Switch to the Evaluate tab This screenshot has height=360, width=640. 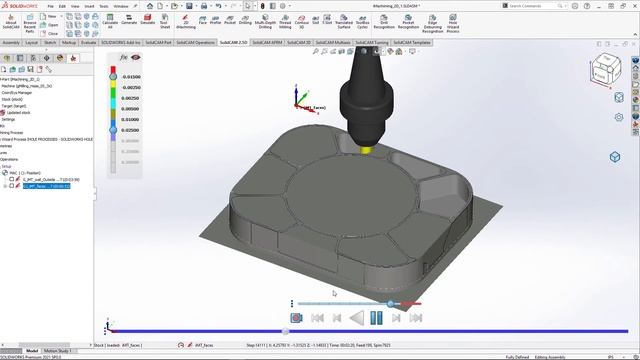(x=88, y=42)
